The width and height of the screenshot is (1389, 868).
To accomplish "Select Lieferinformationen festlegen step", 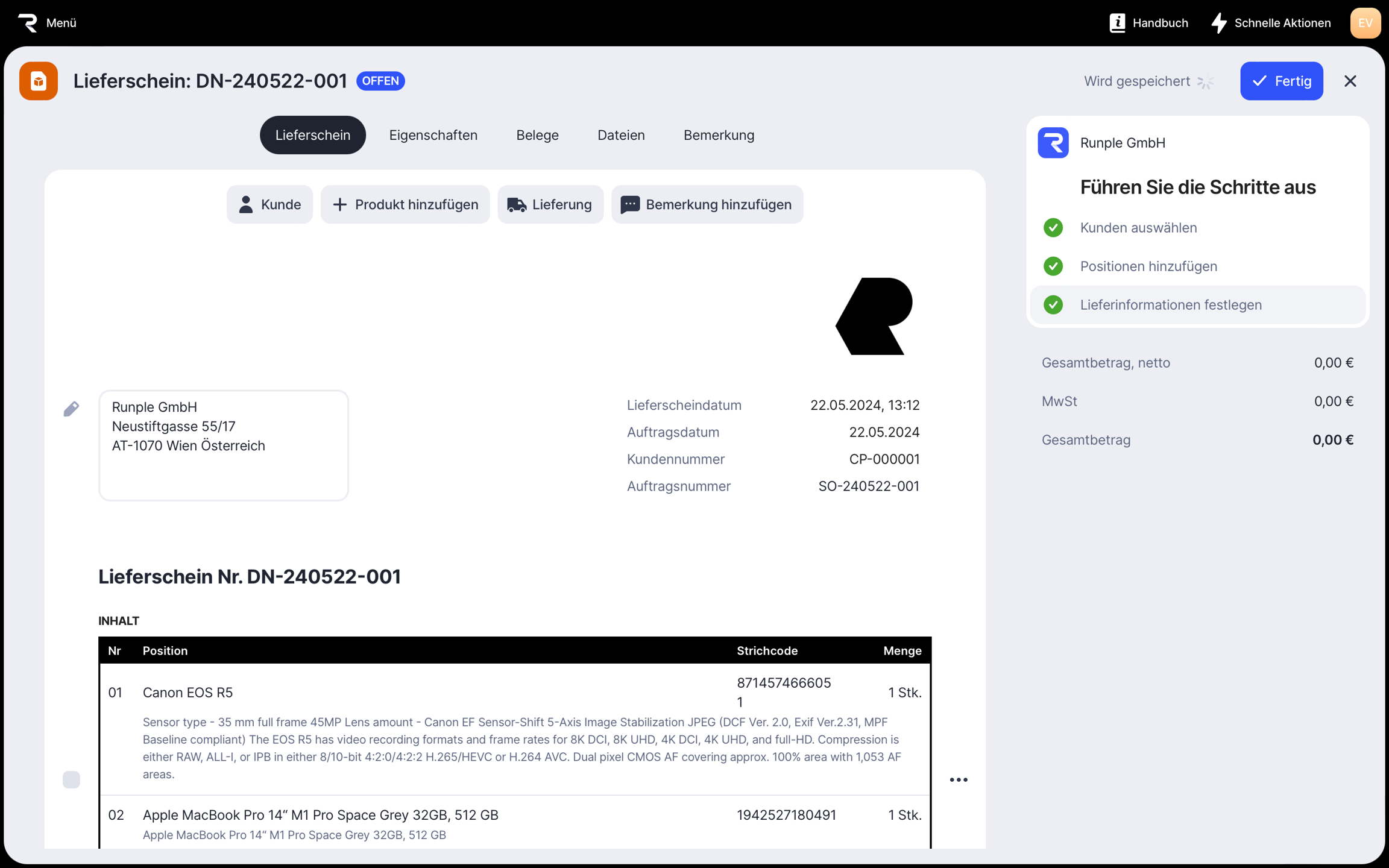I will point(1170,305).
